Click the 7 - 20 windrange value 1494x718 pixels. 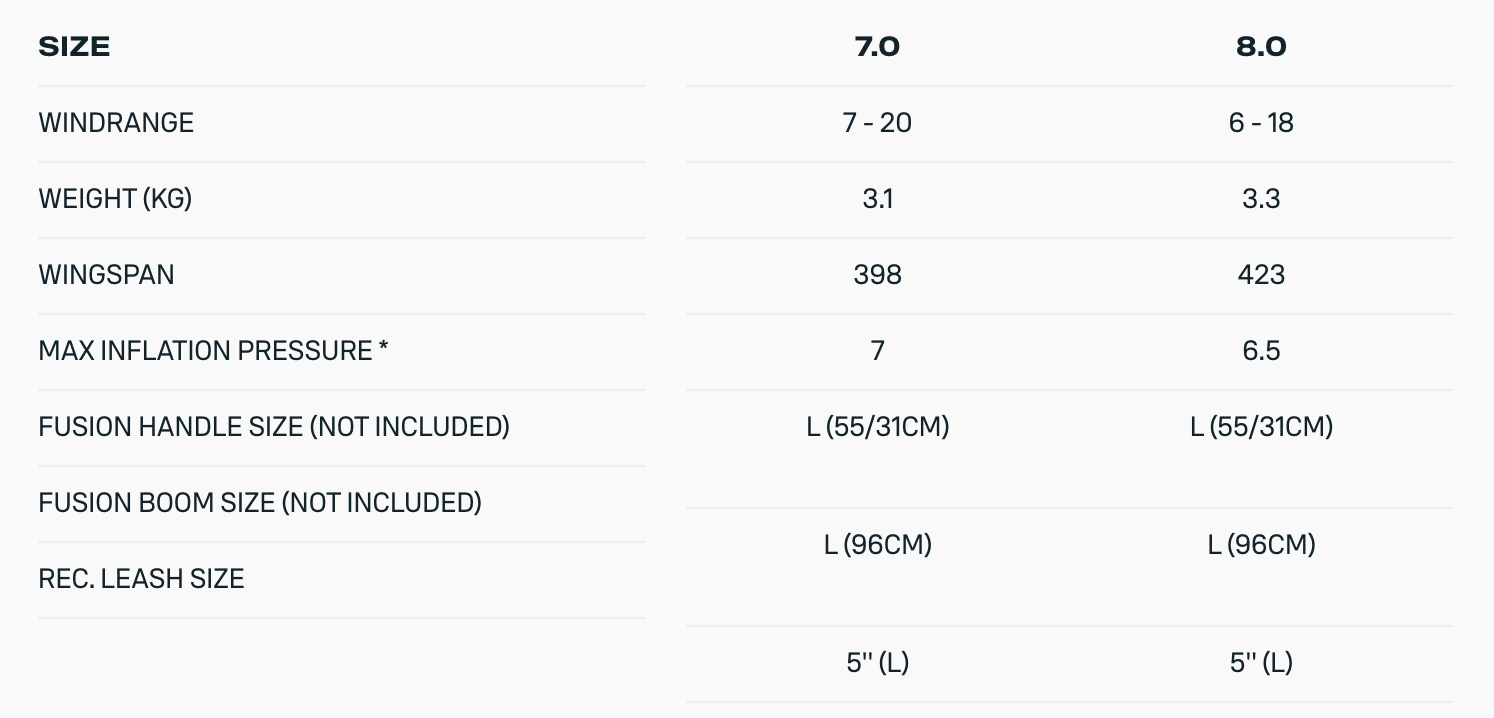(877, 123)
